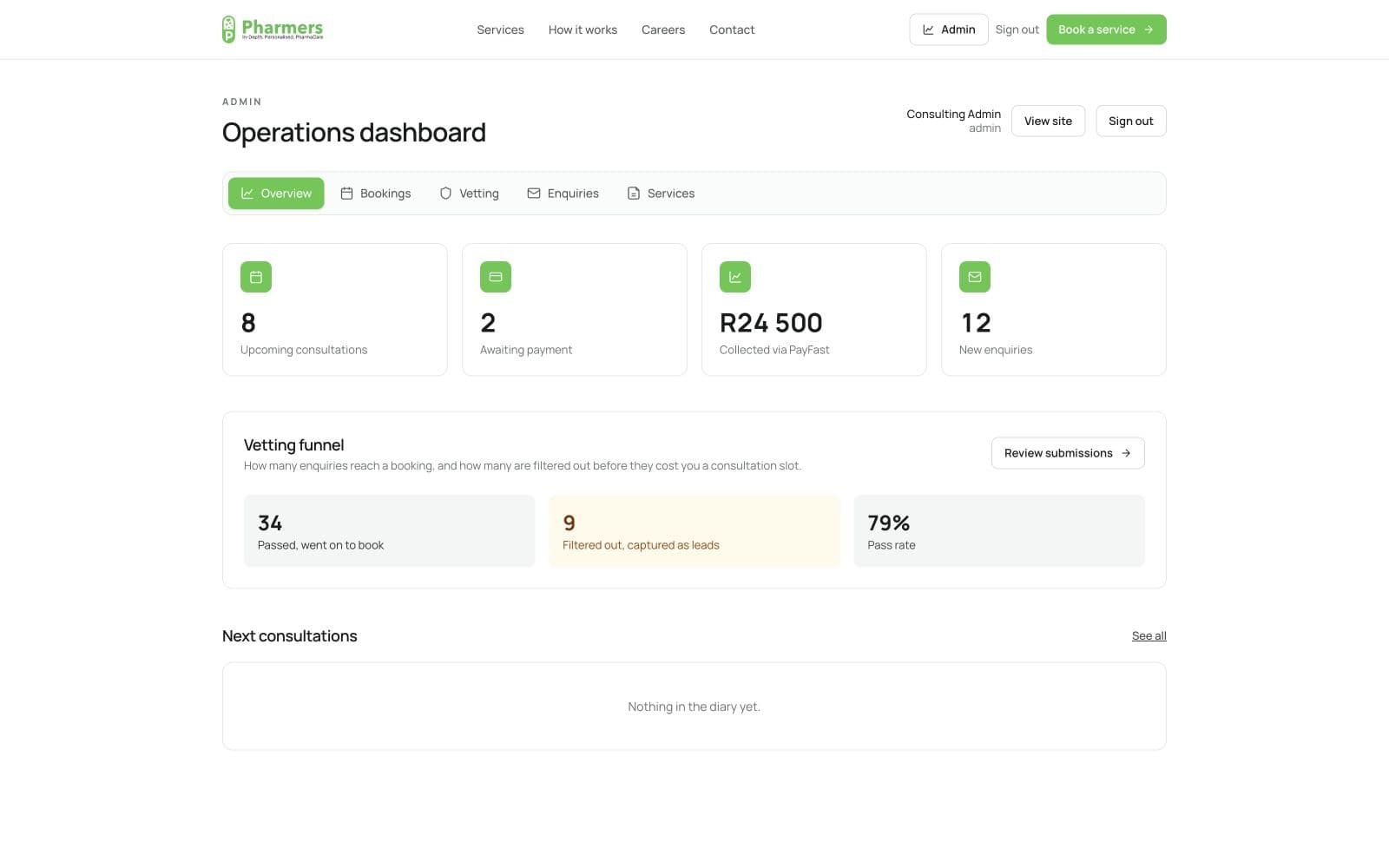Click the card icon in Awaiting payment card
Image resolution: width=1389 pixels, height=868 pixels.
coord(496,277)
